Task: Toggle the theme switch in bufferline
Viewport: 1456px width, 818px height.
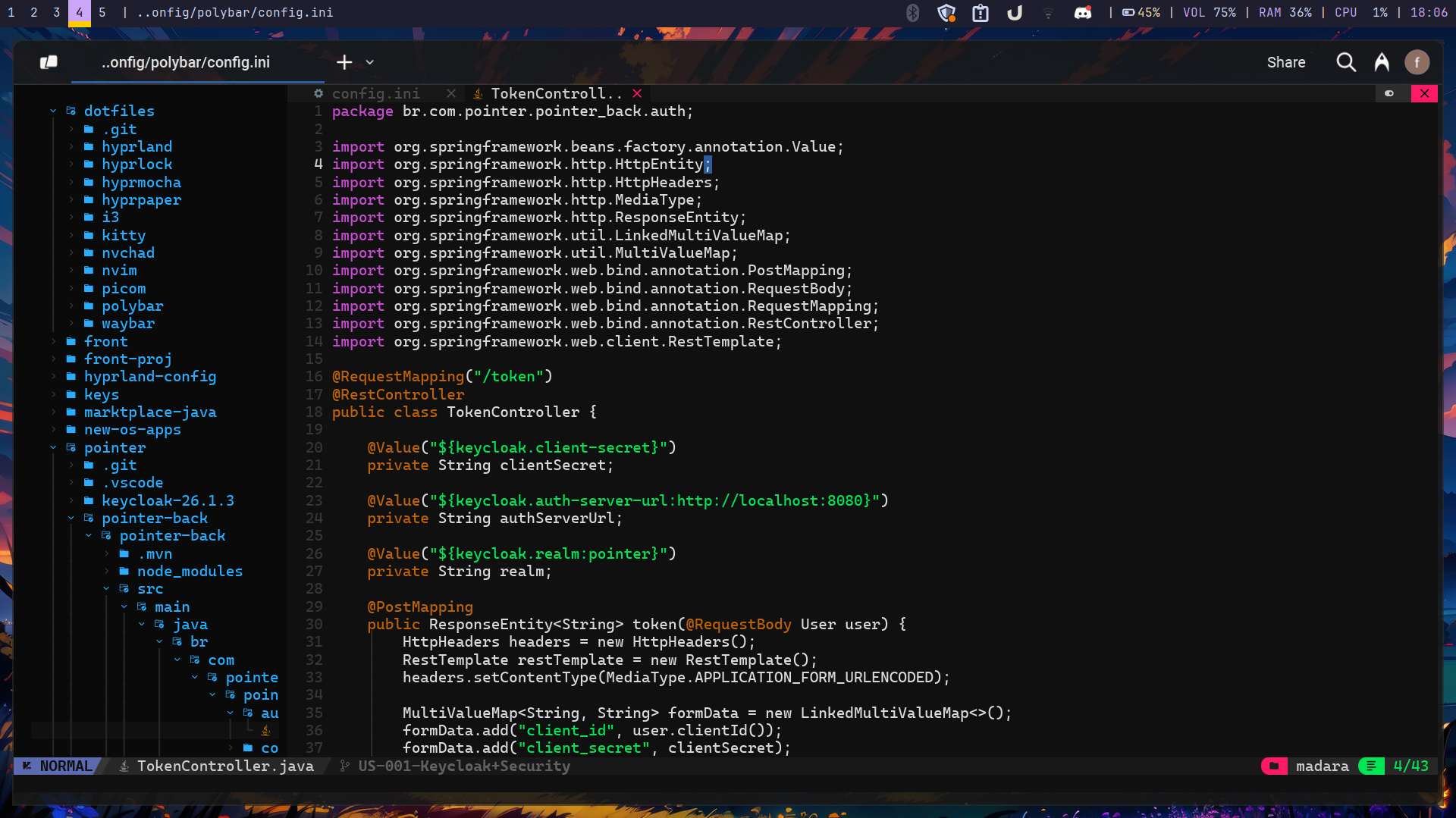Action: coord(1389,93)
